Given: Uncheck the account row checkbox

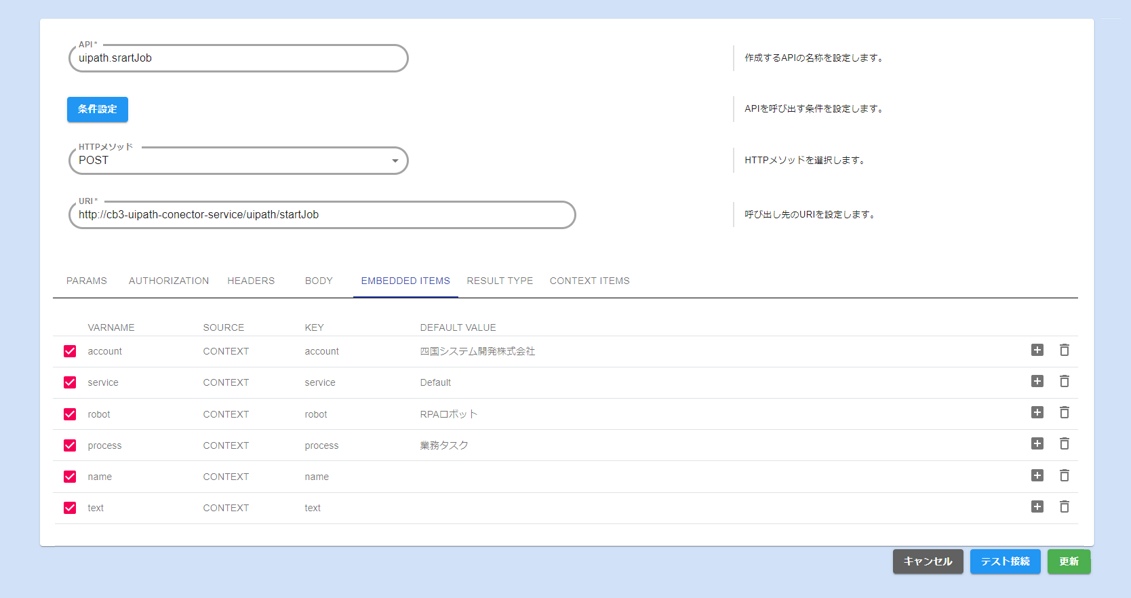Looking at the screenshot, I should click(x=70, y=351).
